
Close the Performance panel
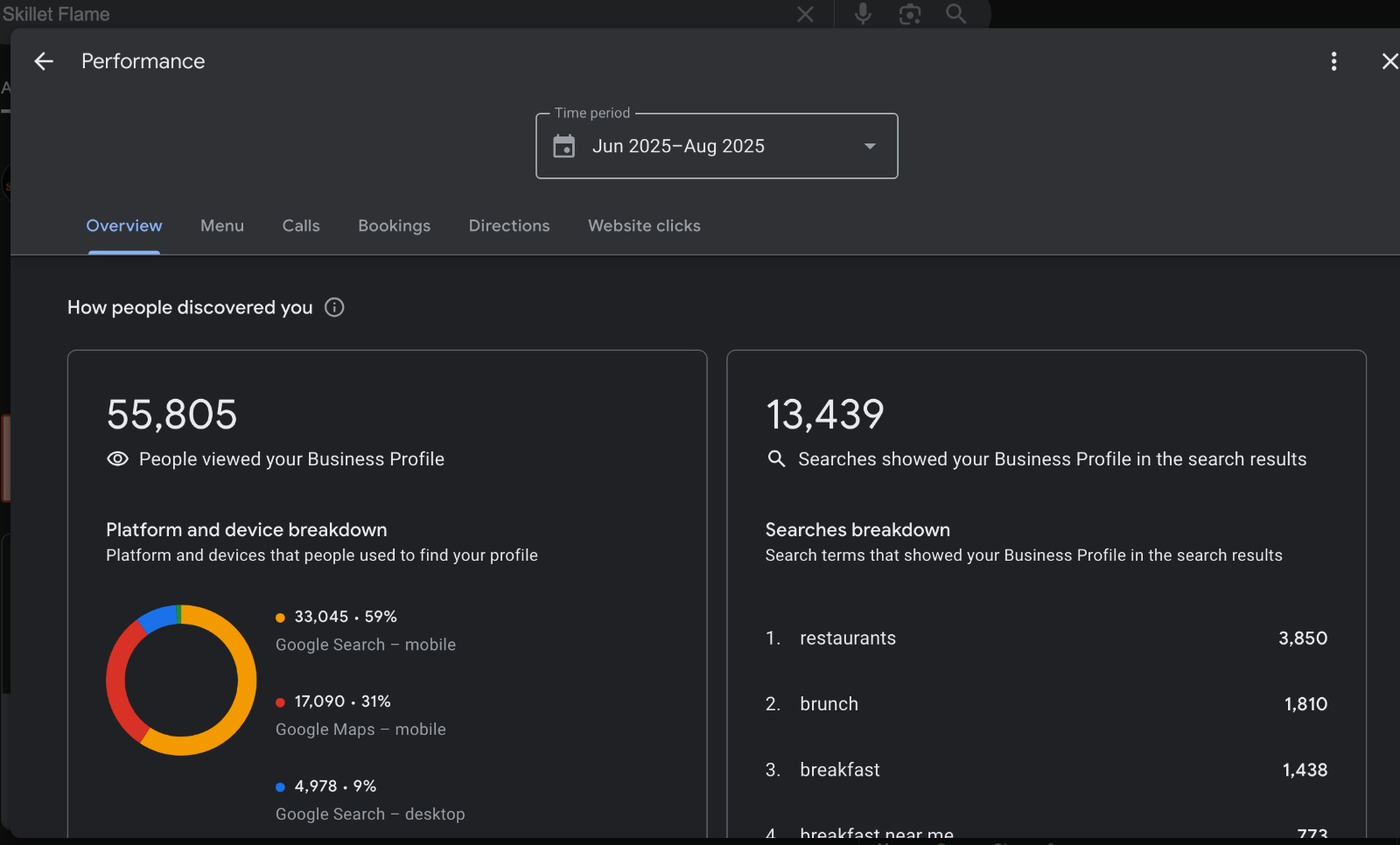point(1389,61)
